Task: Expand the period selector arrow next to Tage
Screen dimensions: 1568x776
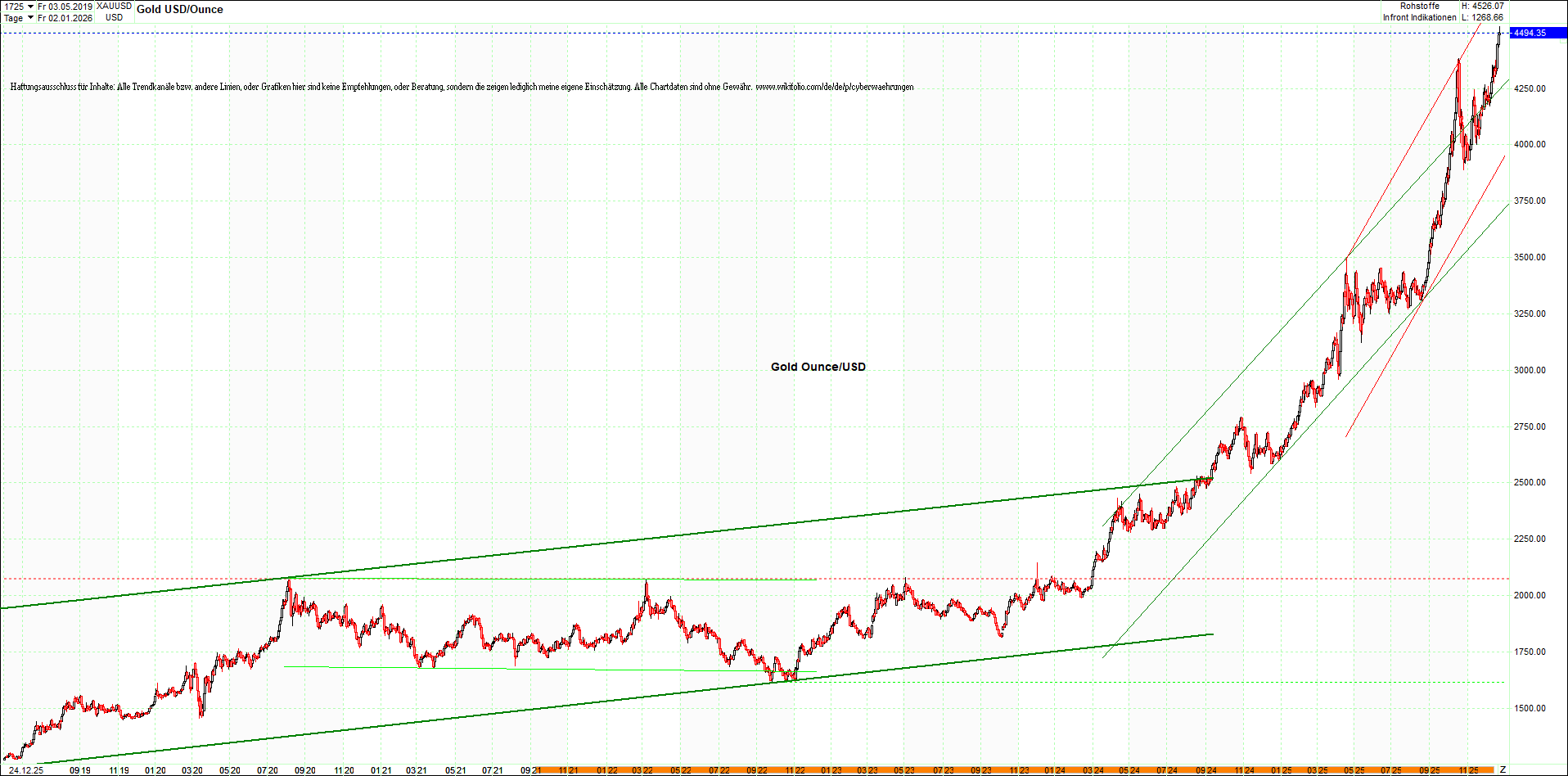Action: point(30,17)
